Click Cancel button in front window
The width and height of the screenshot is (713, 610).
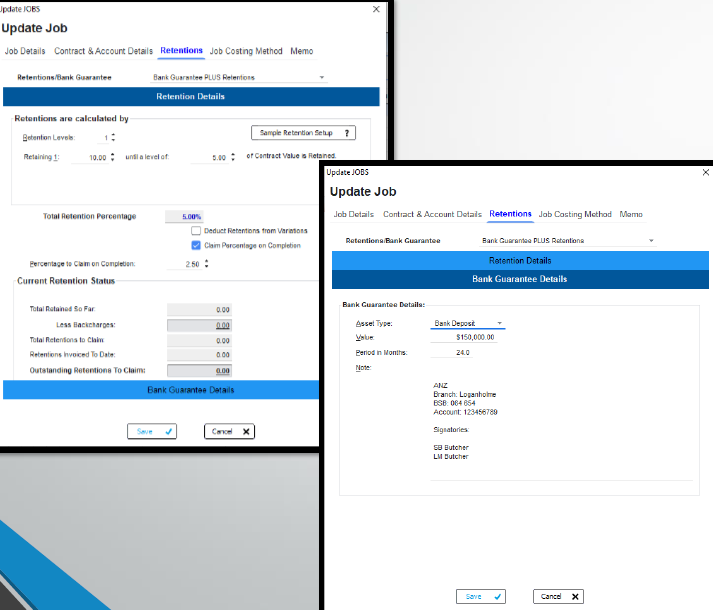(x=558, y=596)
